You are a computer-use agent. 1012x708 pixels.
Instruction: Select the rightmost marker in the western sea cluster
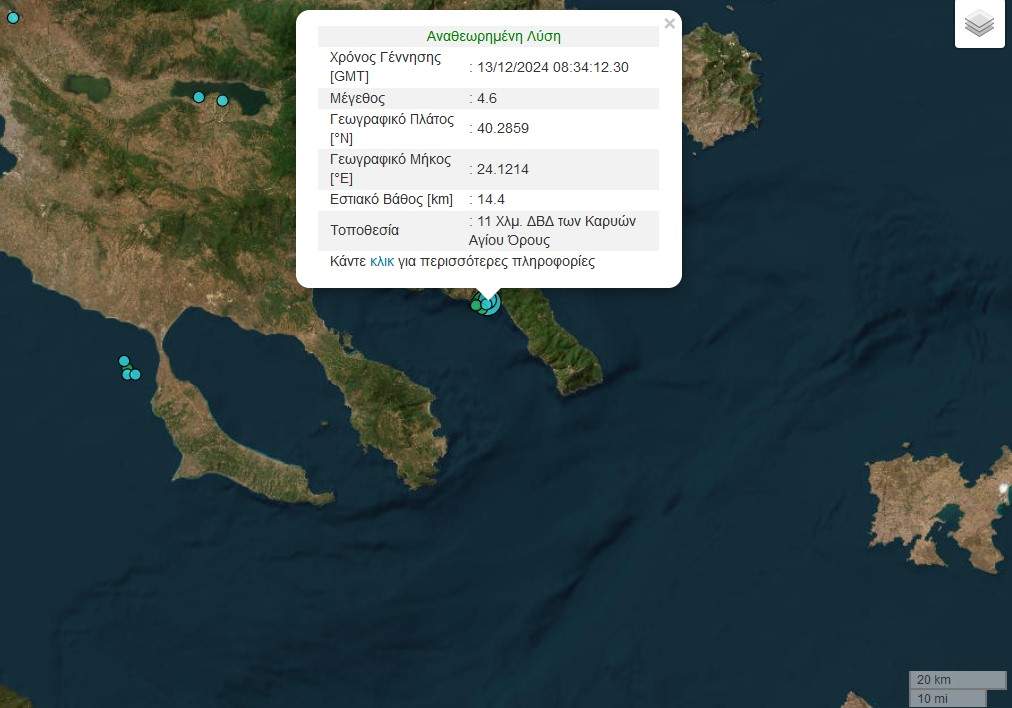(x=136, y=375)
